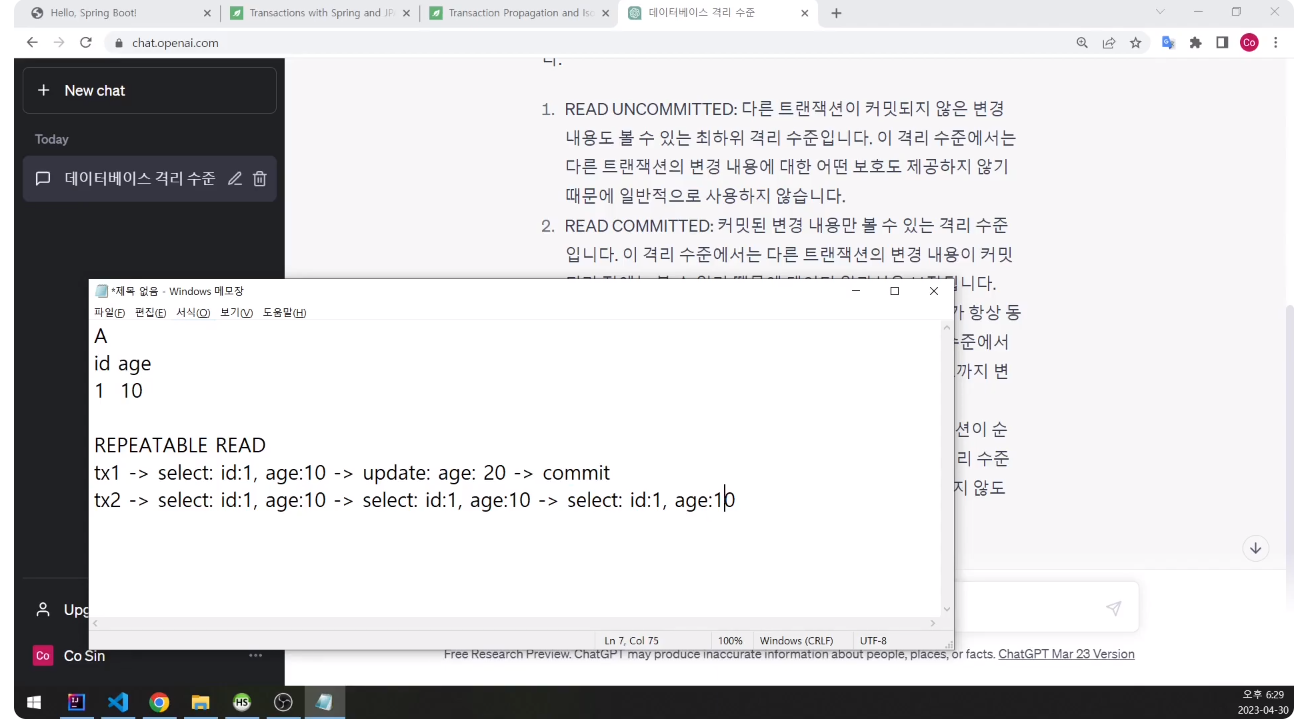This screenshot has height=720, width=1294.
Task: Click Notepad's horizontal scrollbar left arrow
Action: click(x=96, y=623)
